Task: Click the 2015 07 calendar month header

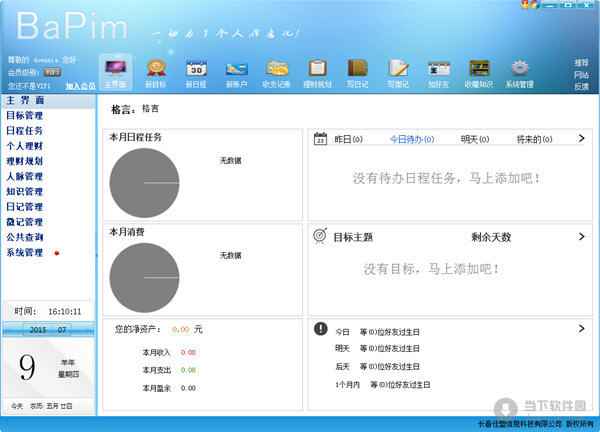Action: coord(48,329)
